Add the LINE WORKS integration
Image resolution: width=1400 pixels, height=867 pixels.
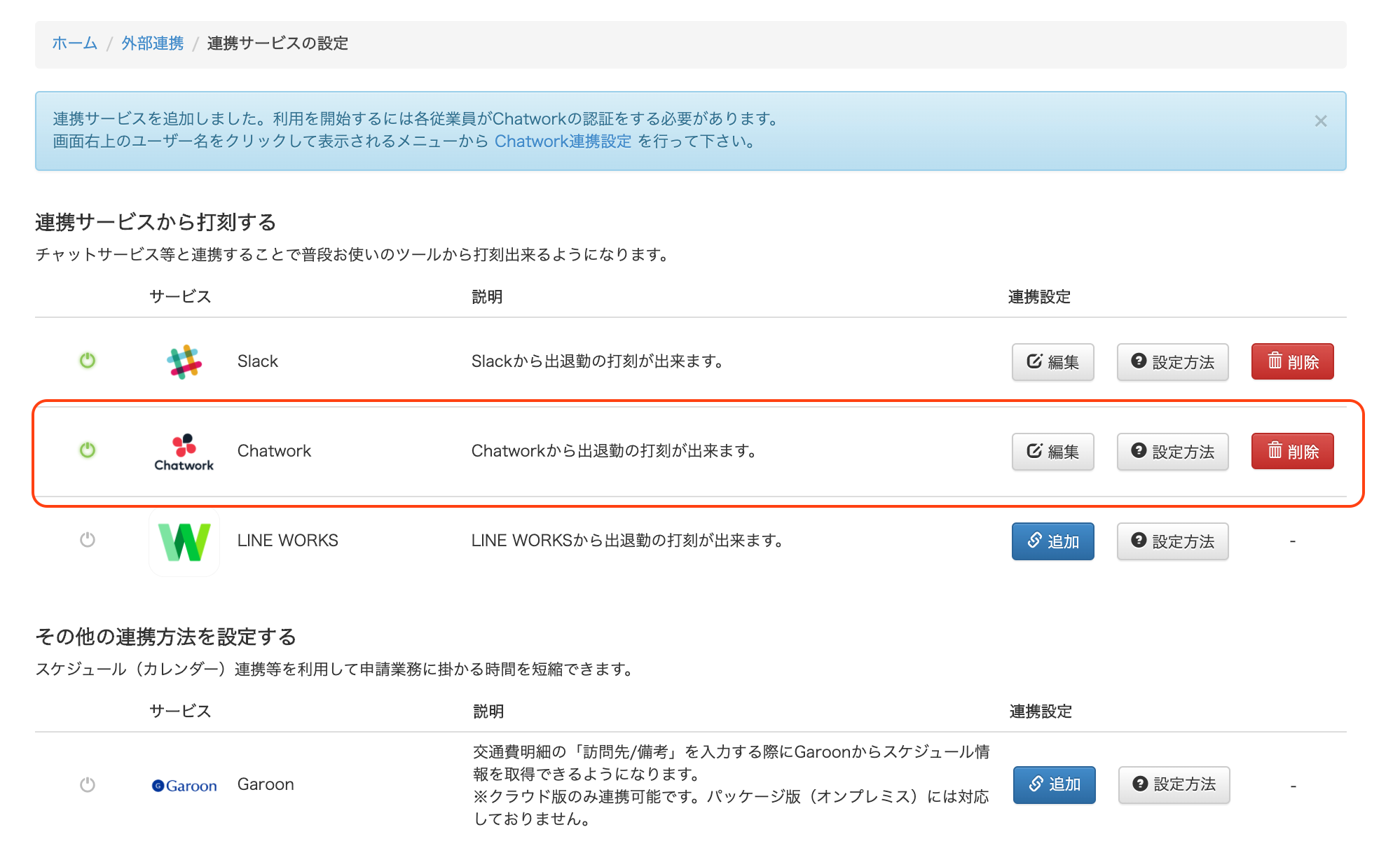point(1052,541)
